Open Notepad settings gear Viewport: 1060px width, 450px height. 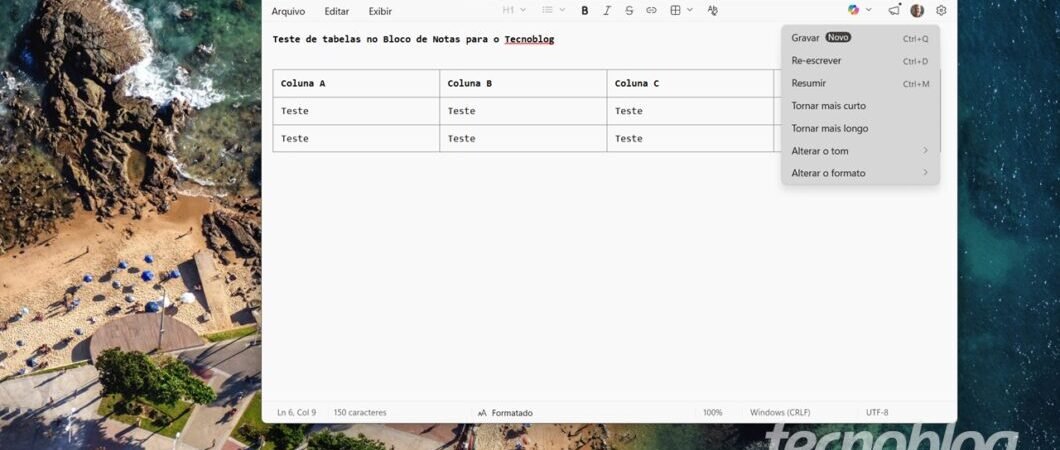[941, 10]
